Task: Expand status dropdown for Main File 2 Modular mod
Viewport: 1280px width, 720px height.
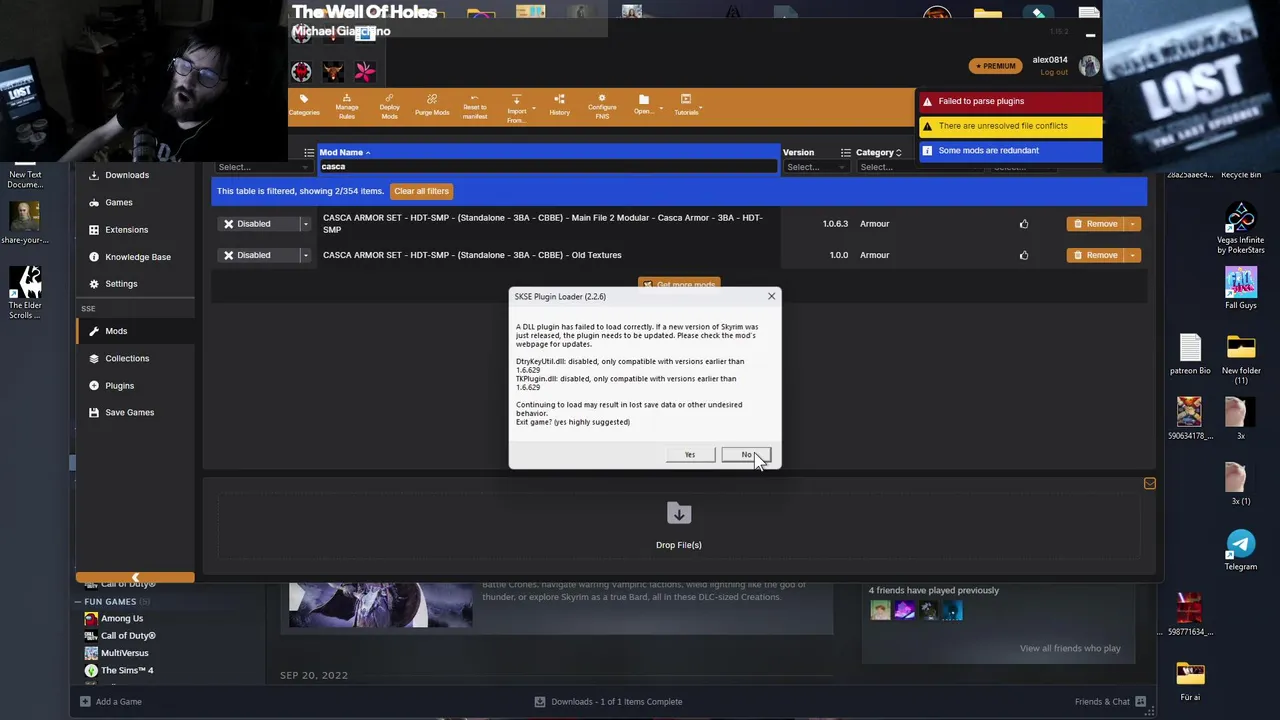Action: (x=305, y=224)
